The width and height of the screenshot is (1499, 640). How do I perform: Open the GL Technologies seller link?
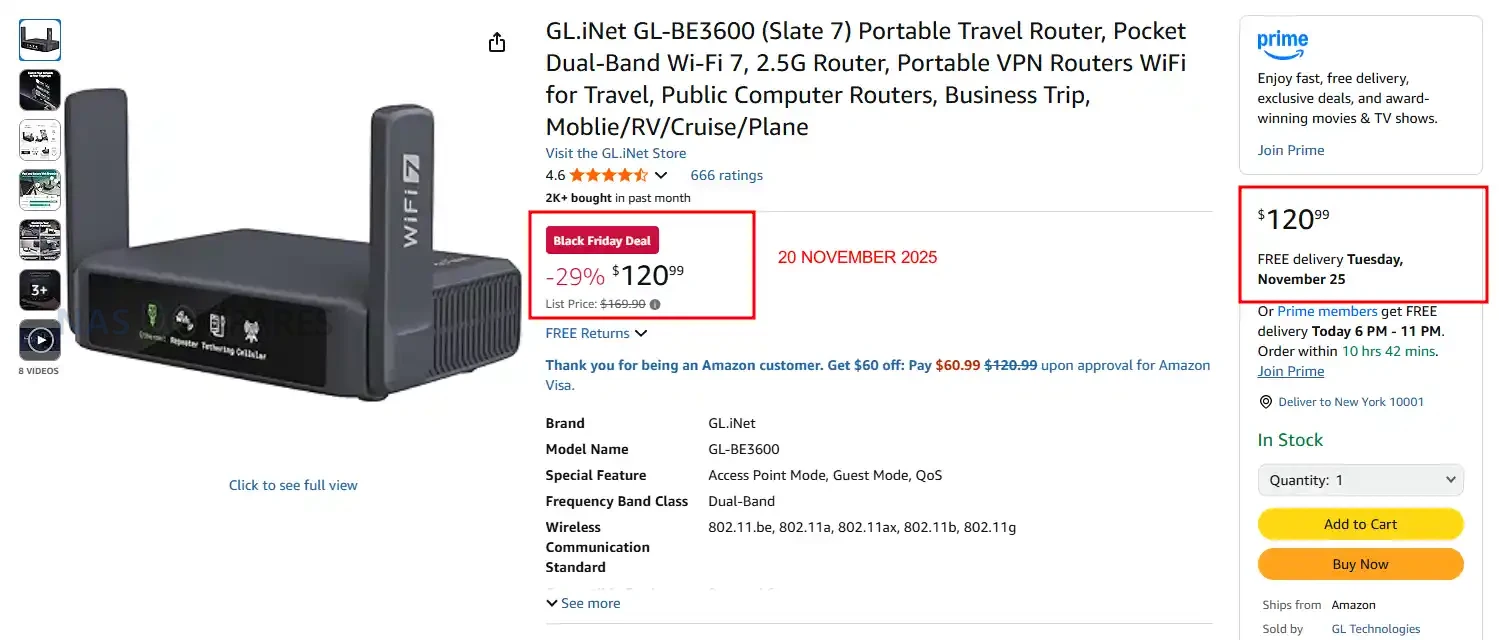pos(1375,629)
